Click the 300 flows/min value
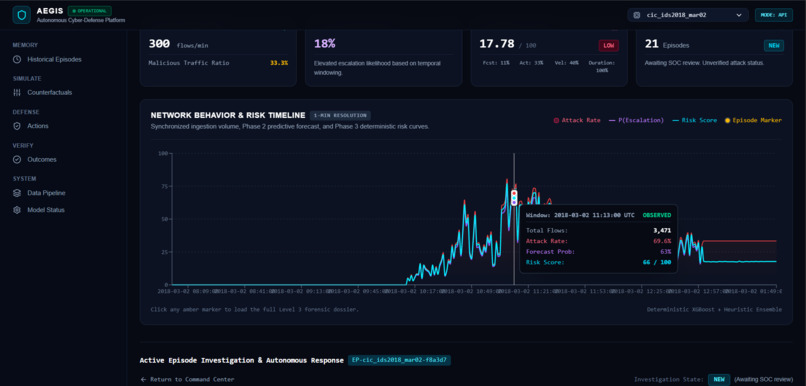This screenshot has width=806, height=386. 159,44
